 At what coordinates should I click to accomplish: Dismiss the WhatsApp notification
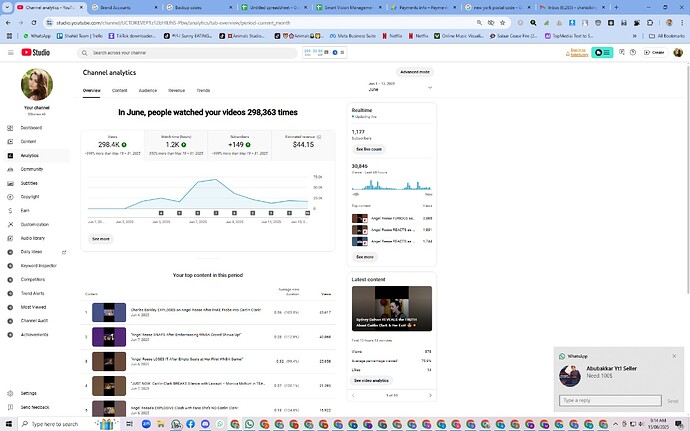pos(674,356)
